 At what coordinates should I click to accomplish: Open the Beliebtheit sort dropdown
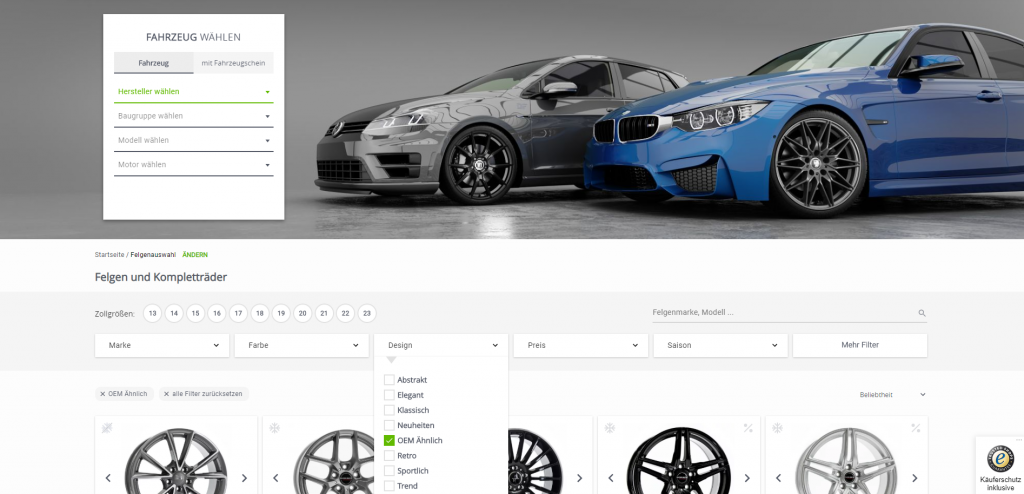pos(893,395)
